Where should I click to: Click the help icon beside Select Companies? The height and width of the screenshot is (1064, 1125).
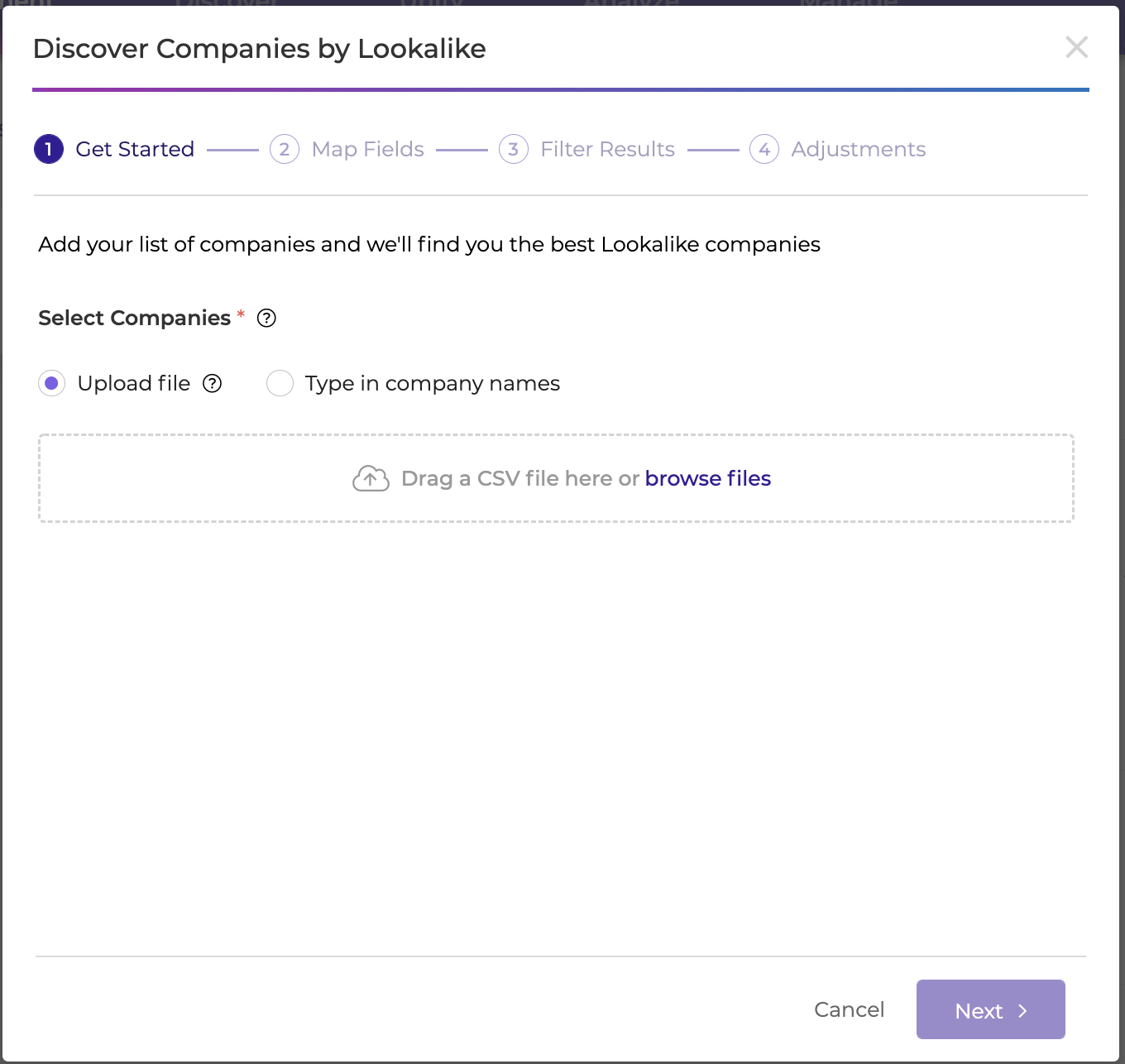(x=266, y=318)
